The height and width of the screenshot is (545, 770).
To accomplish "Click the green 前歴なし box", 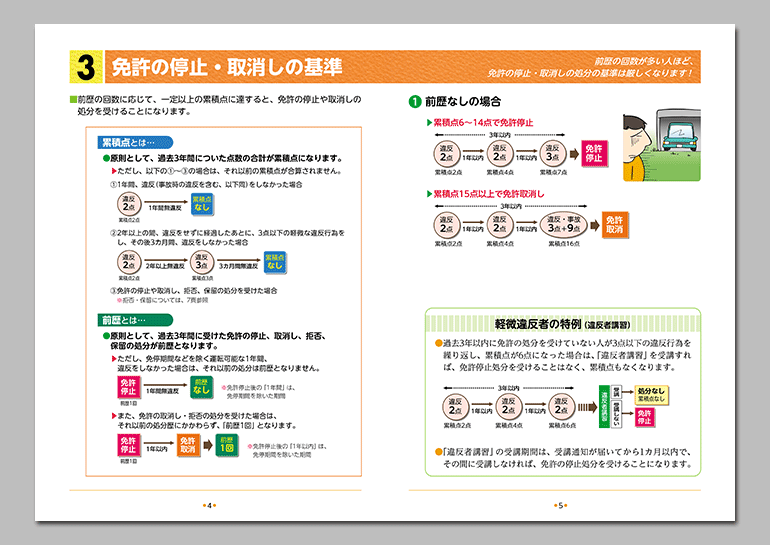I will (x=201, y=387).
